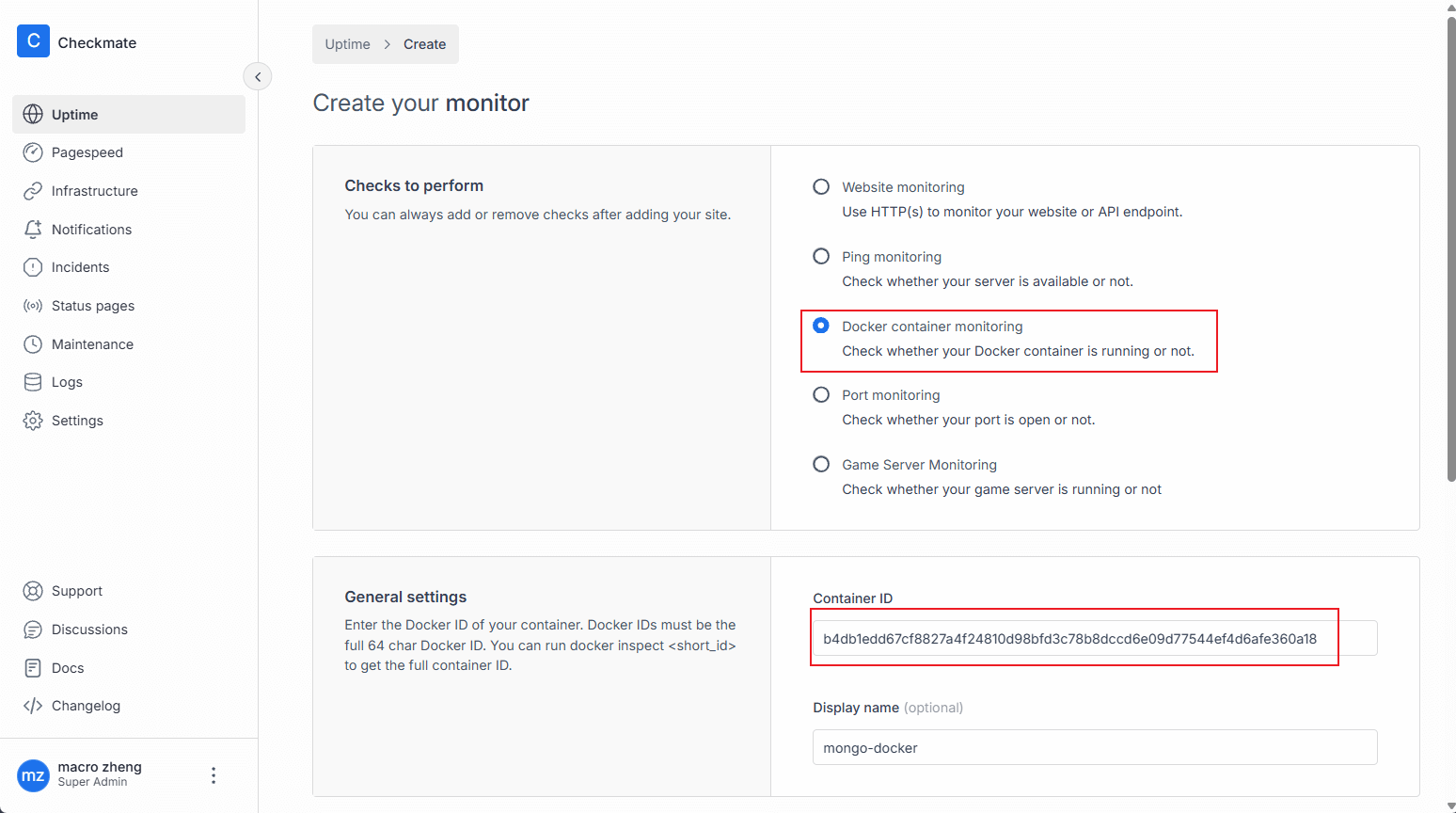
Task: Select the Website monitoring radio button
Action: 821,187
